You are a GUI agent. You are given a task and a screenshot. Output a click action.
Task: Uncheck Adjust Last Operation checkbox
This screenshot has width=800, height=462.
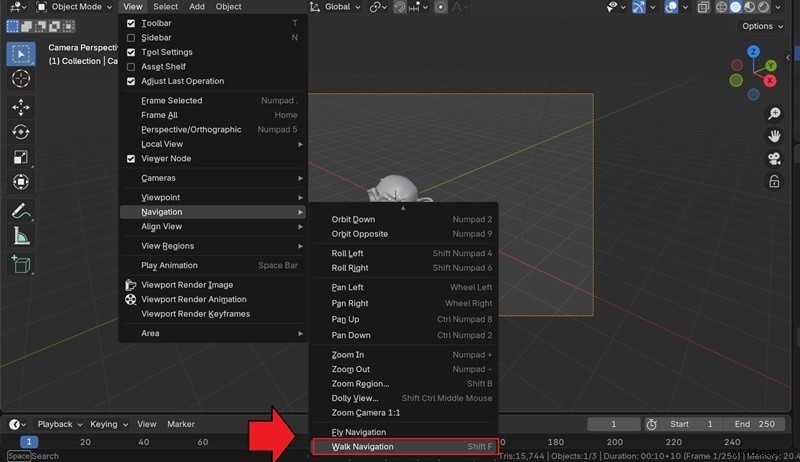[x=131, y=82]
